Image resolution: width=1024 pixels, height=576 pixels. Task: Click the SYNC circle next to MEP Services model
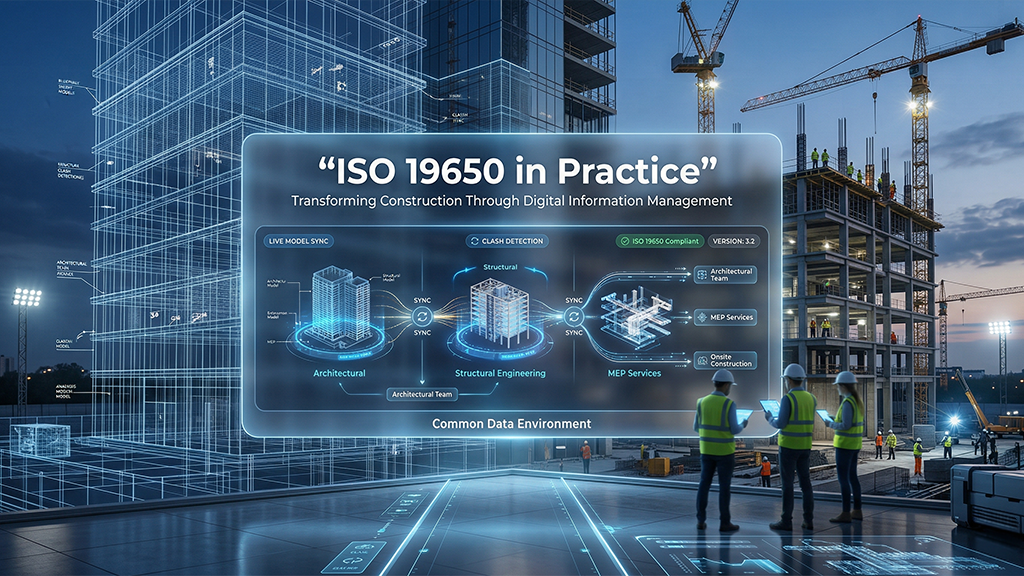point(575,317)
